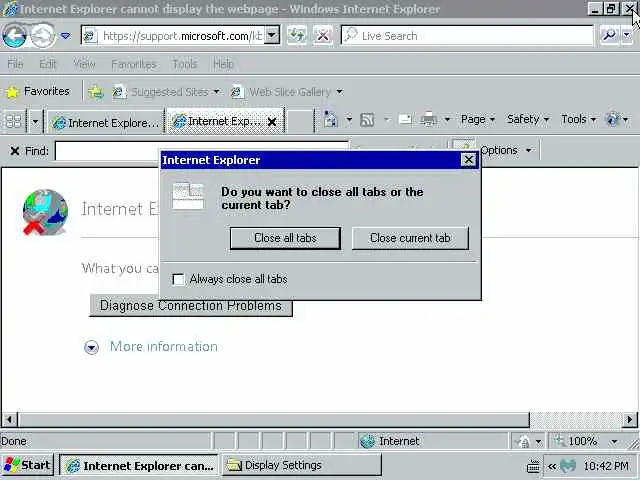The image size is (640, 480).
Task: Click the horizontal scrollbar thumb
Action: pyautogui.click(x=273, y=419)
